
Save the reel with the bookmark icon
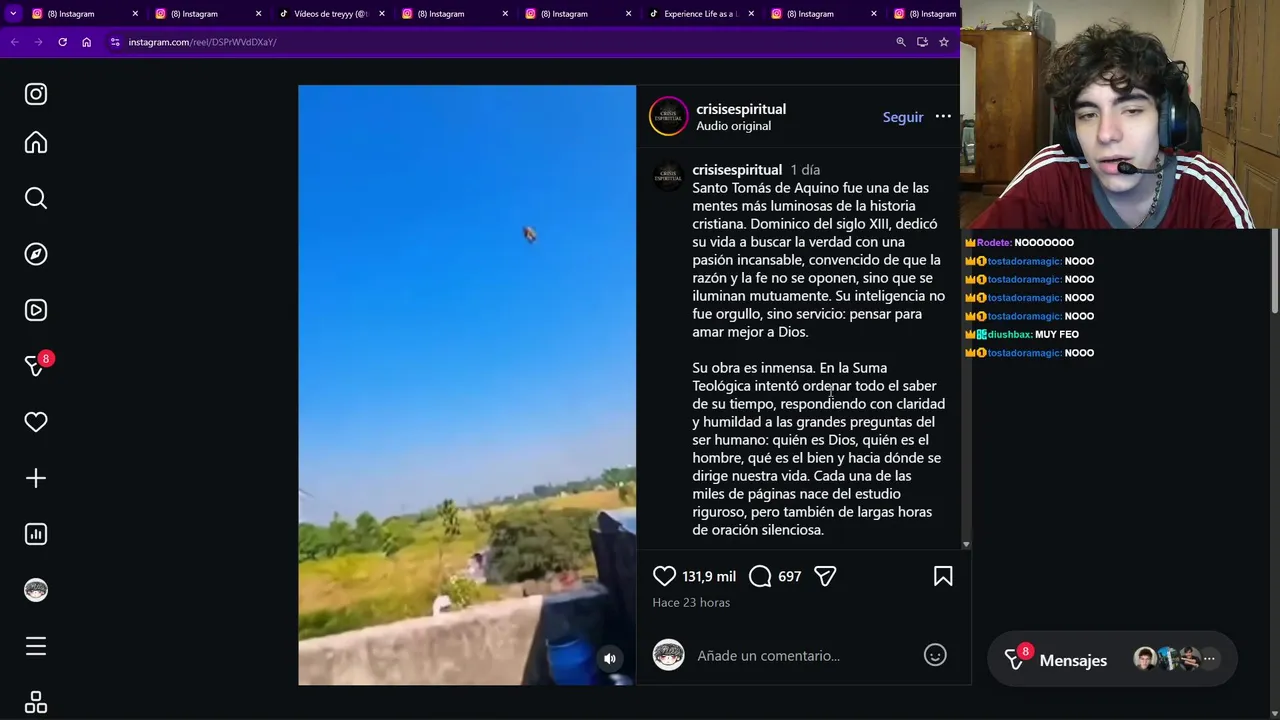943,576
